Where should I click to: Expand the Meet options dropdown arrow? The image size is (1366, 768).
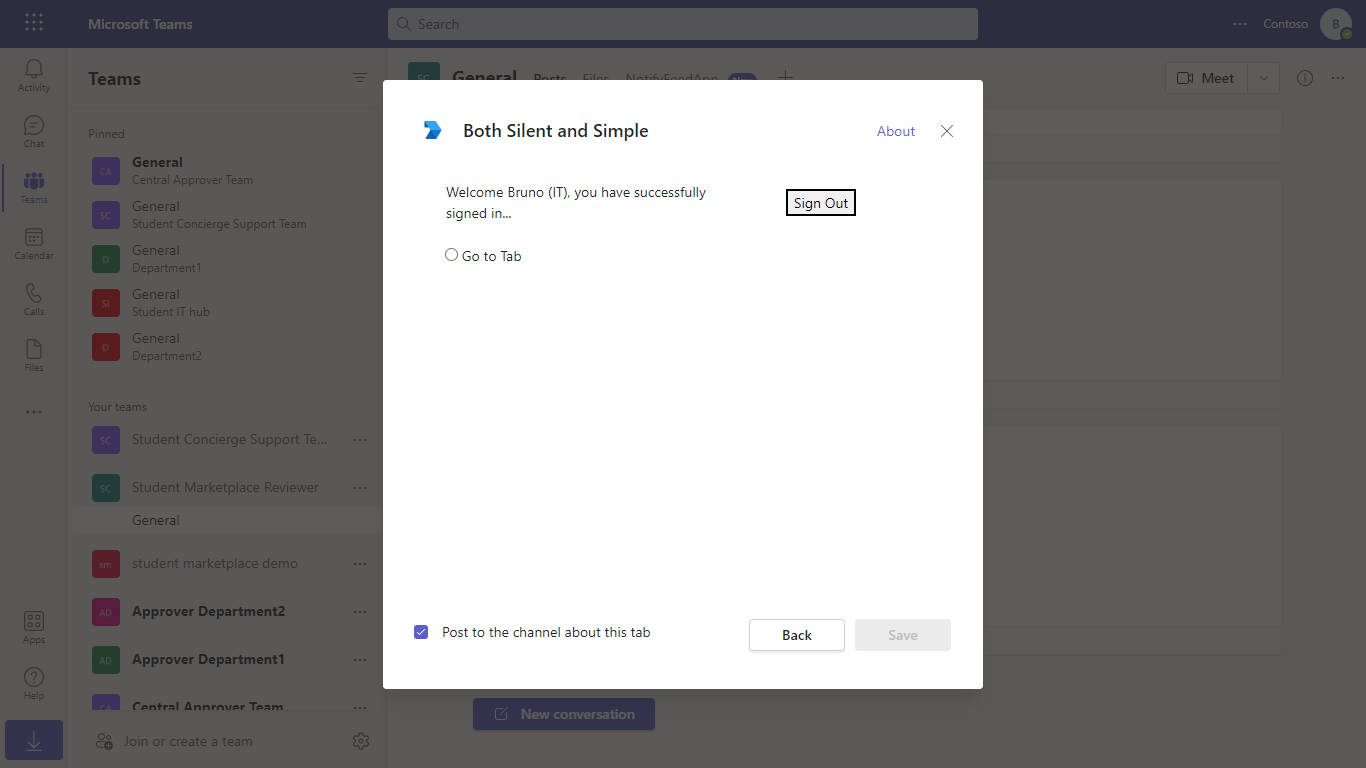1264,78
